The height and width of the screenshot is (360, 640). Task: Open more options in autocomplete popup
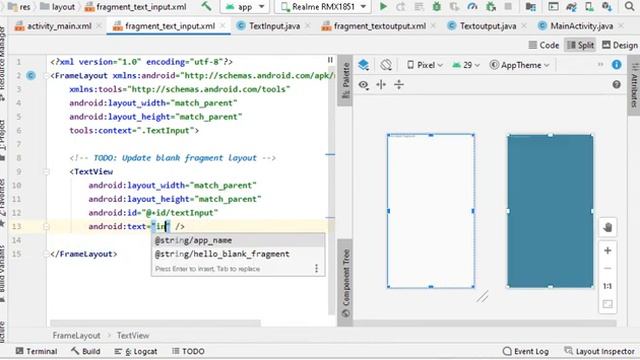[316, 269]
